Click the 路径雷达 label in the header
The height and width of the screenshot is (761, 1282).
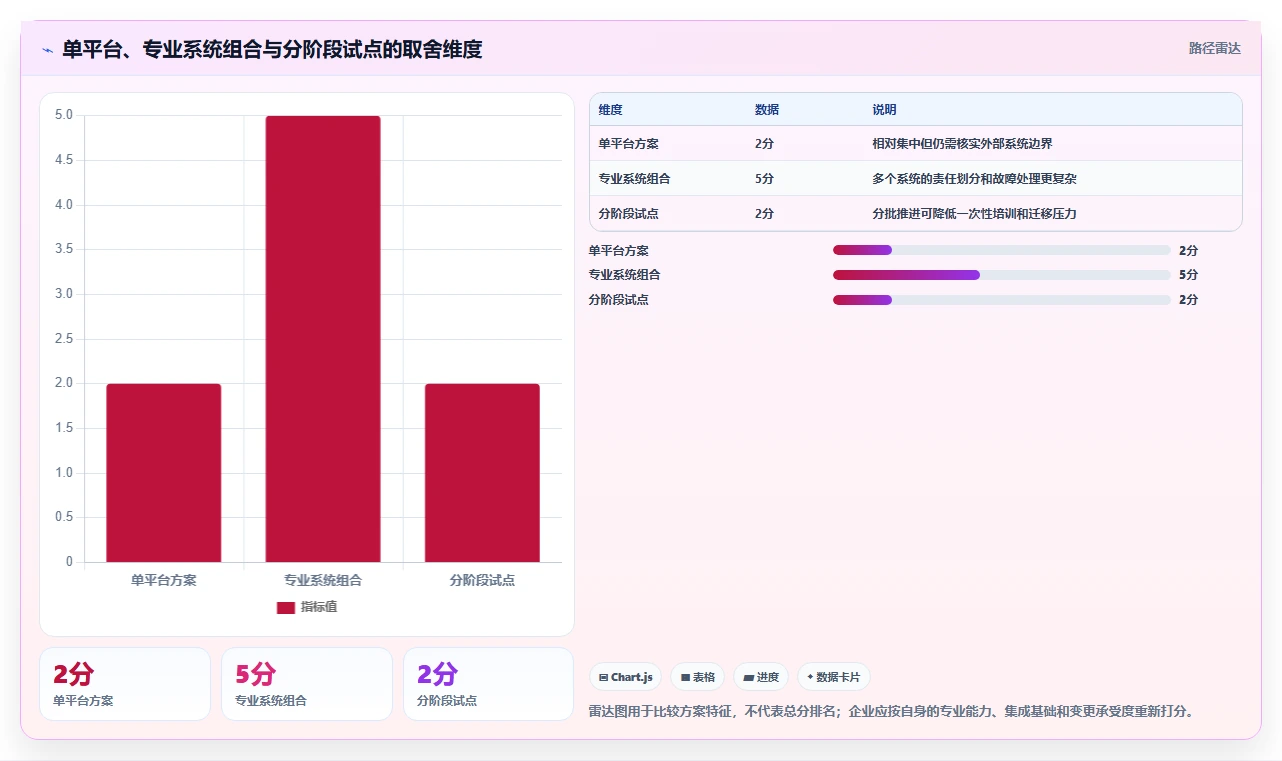(x=1214, y=48)
